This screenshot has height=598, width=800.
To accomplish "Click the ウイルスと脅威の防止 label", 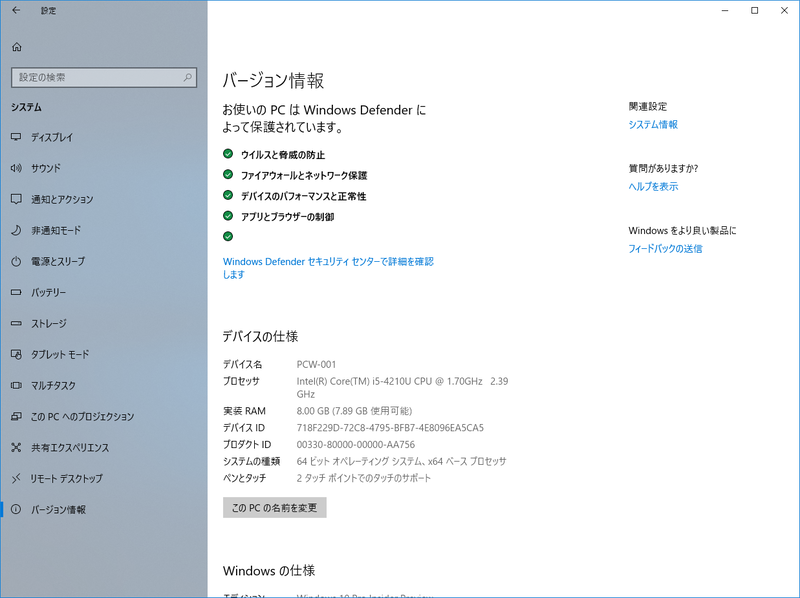I will (283, 155).
